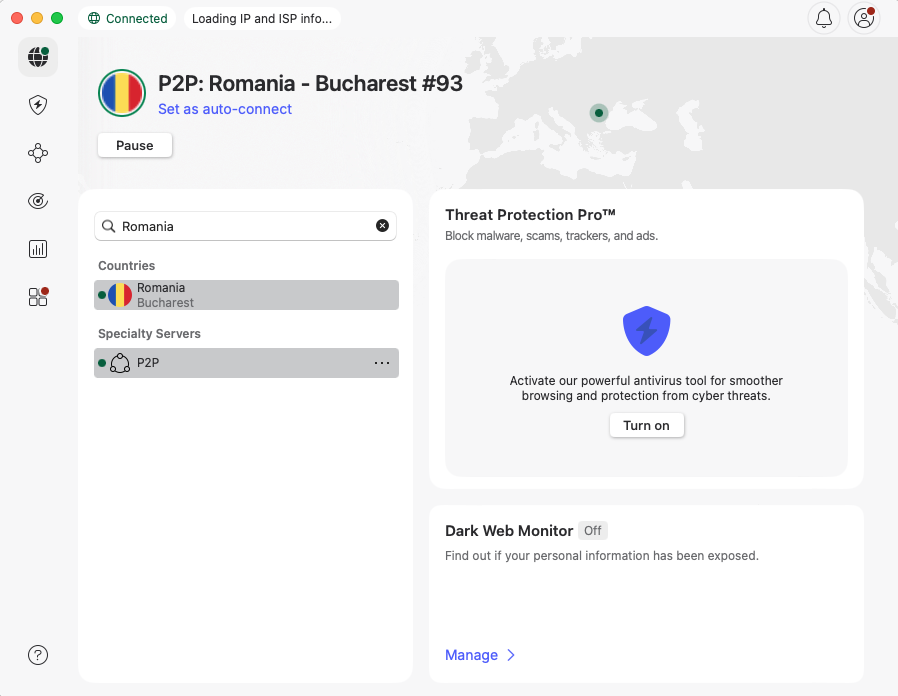Open Dark Web Monitor radar sidebar icon
Viewport: 898px width, 696px height.
click(38, 201)
